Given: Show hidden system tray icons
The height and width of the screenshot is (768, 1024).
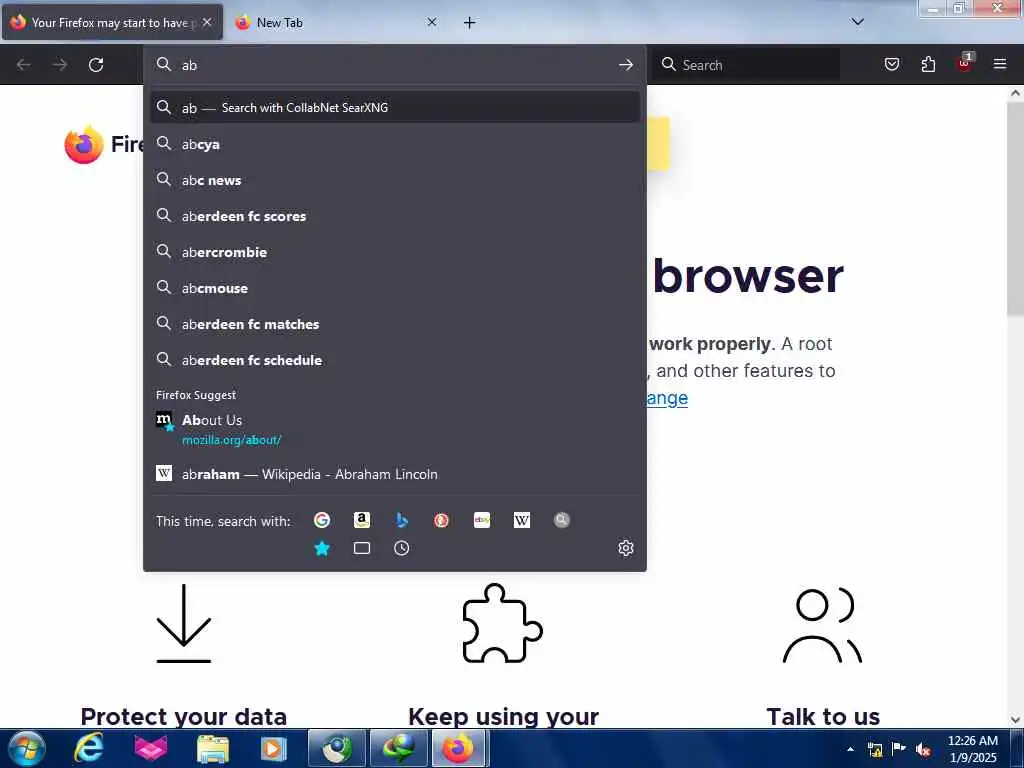Looking at the screenshot, I should [850, 749].
